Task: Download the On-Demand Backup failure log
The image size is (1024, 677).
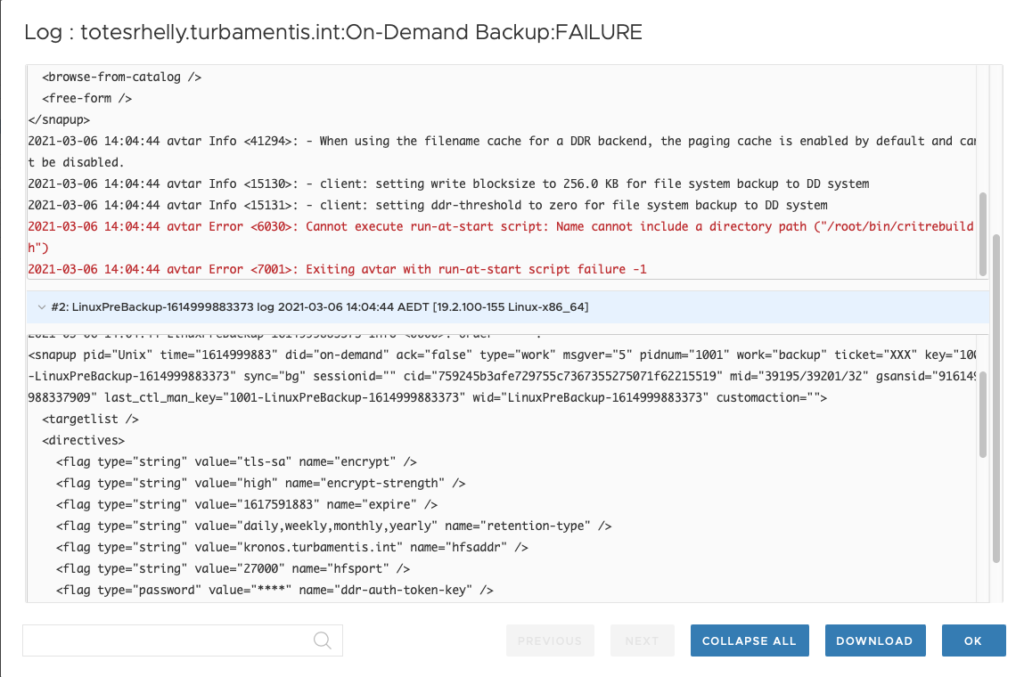Action: [874, 640]
